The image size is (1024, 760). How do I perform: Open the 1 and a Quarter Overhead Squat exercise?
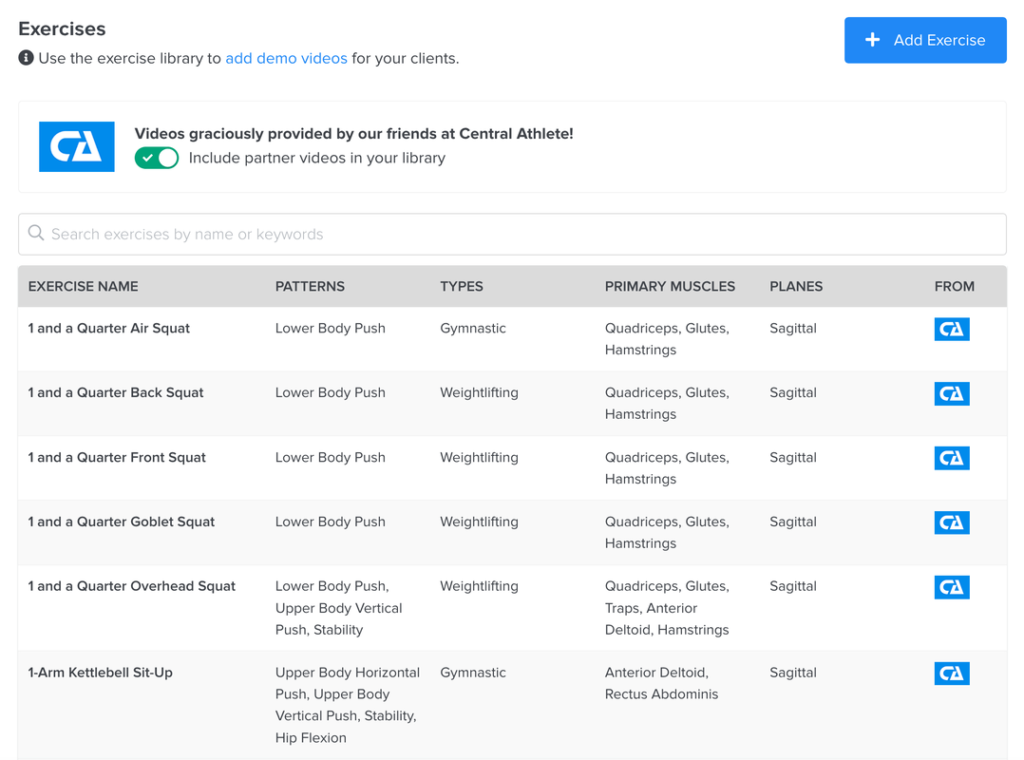[x=132, y=586]
